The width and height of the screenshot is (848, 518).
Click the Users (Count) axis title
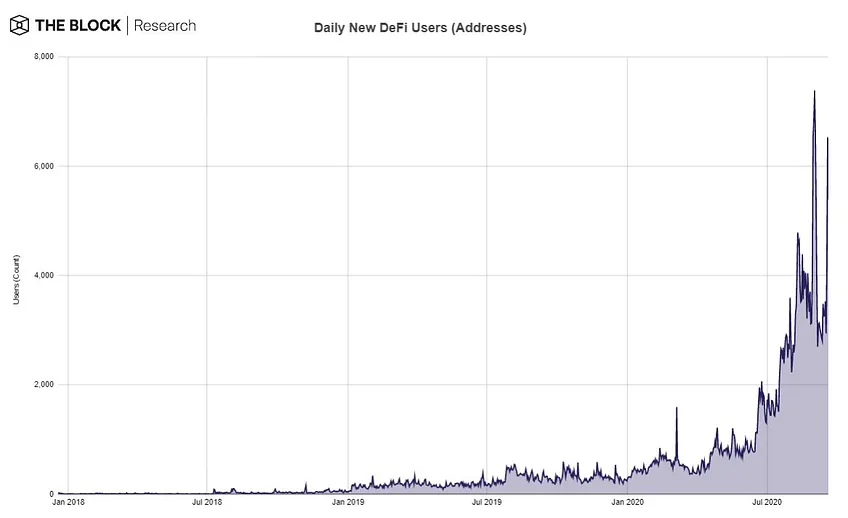16,280
